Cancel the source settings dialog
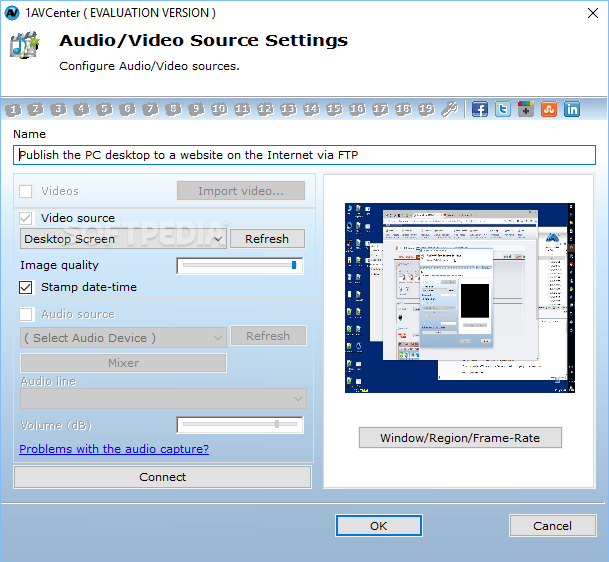The height and width of the screenshot is (562, 609). [552, 526]
